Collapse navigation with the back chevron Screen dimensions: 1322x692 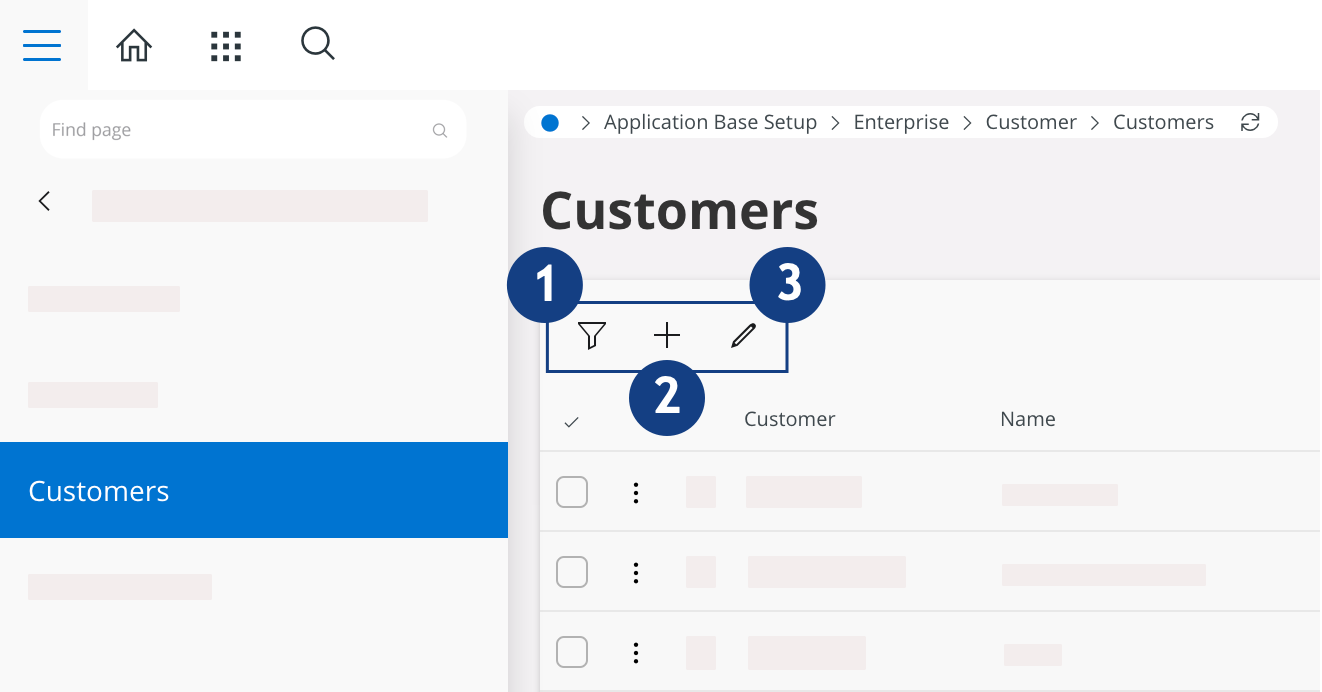(x=44, y=201)
